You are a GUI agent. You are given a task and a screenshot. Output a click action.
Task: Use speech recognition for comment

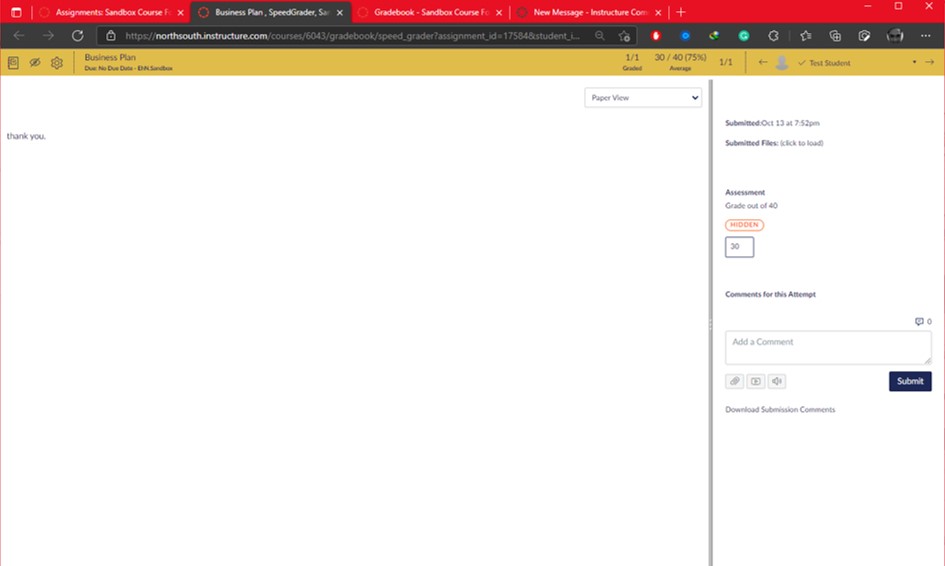[x=777, y=381]
